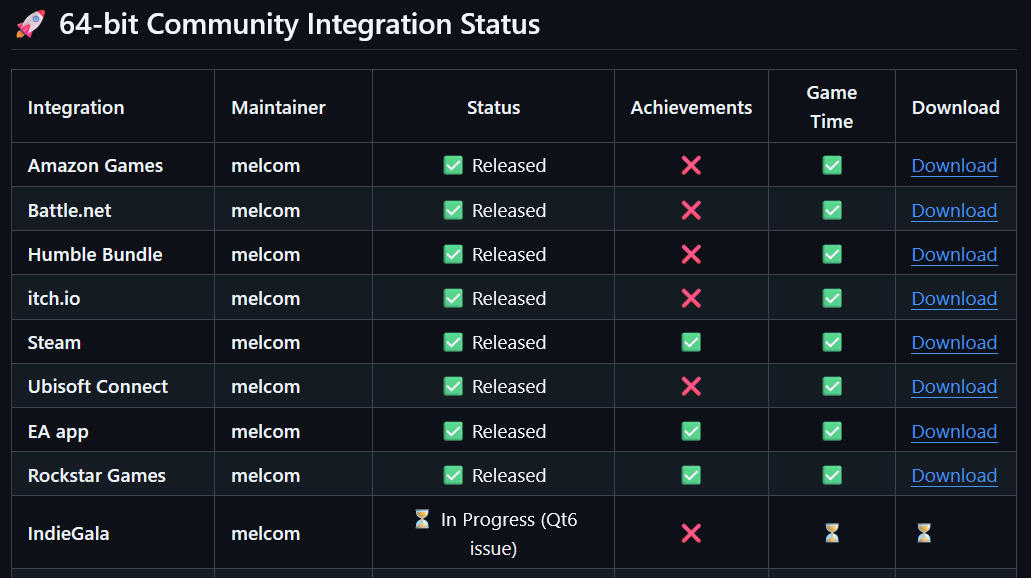This screenshot has height=578, width=1031.
Task: Click the Amazon Games achievements red cross
Action: [x=691, y=165]
